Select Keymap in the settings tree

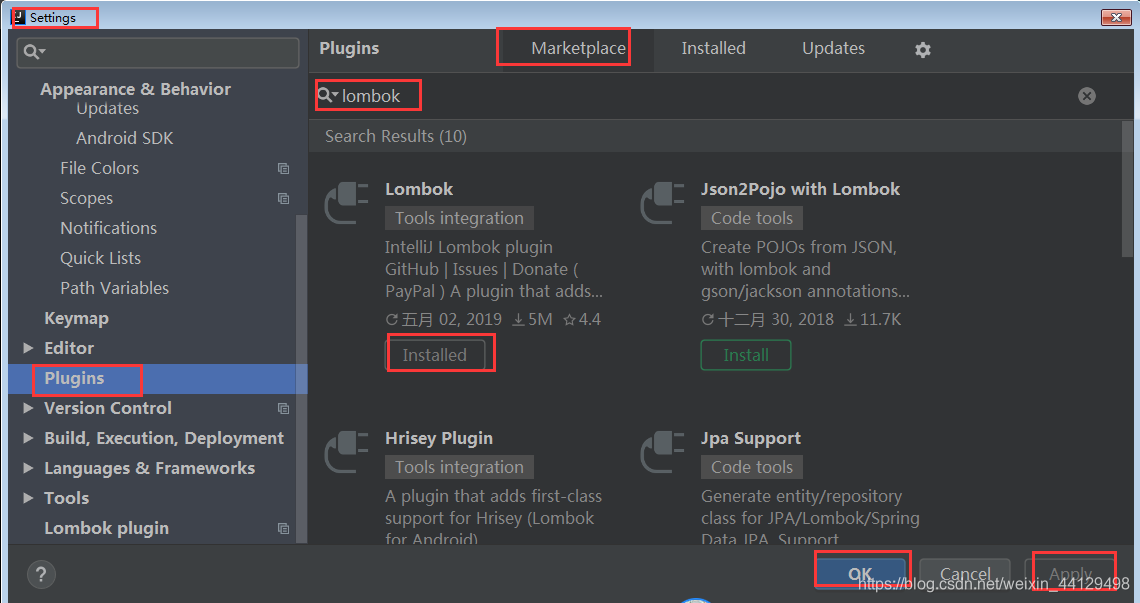[76, 319]
